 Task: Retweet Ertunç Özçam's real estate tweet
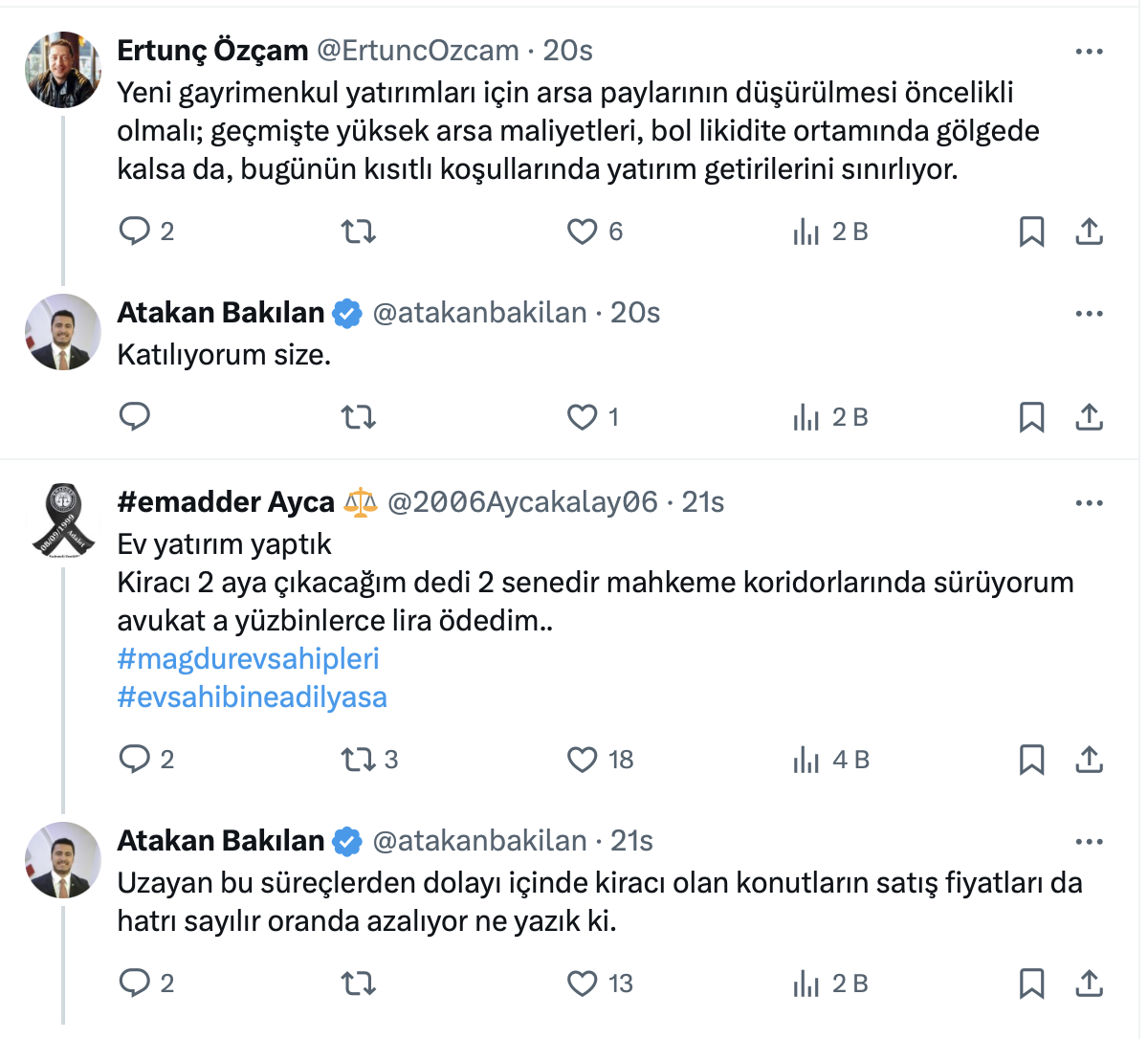pyautogui.click(x=359, y=232)
